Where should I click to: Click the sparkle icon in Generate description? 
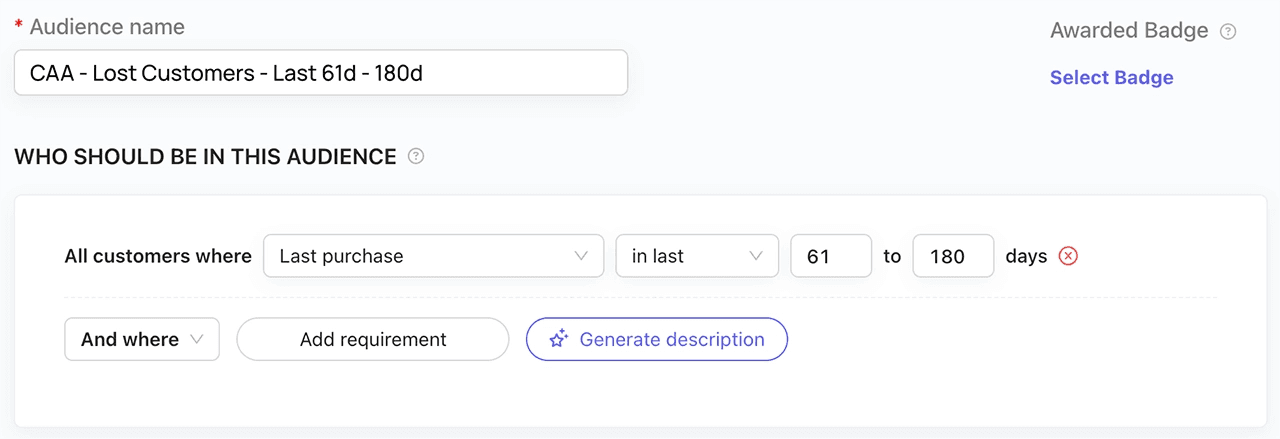[x=559, y=340]
